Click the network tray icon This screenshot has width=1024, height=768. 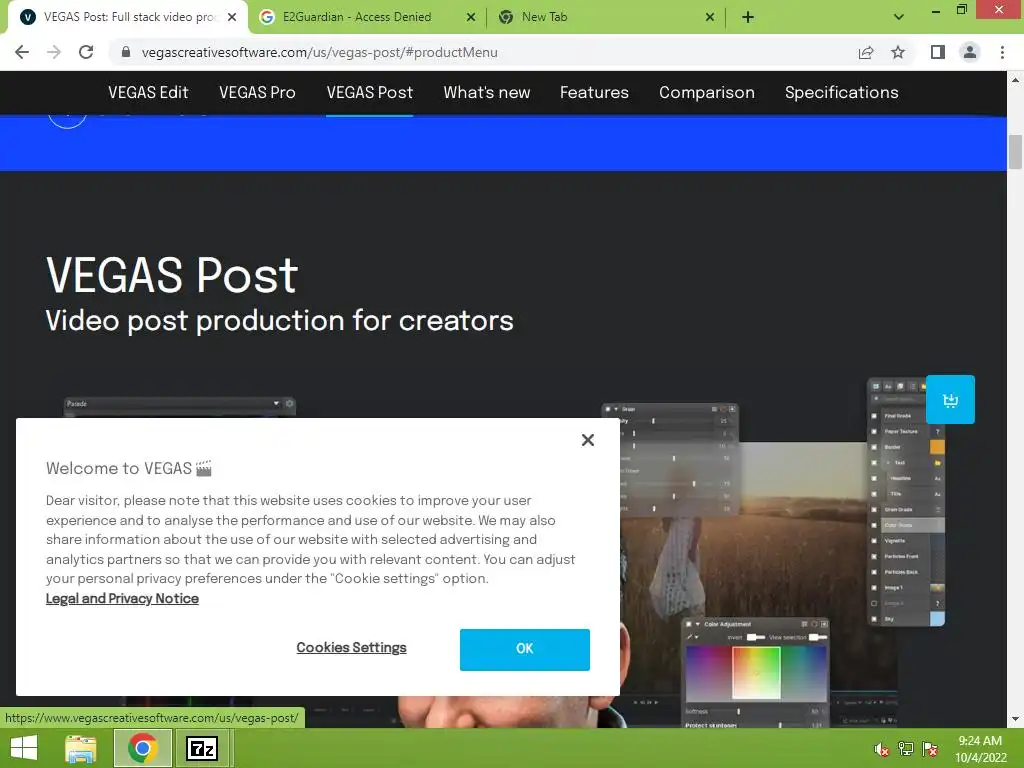pos(906,749)
